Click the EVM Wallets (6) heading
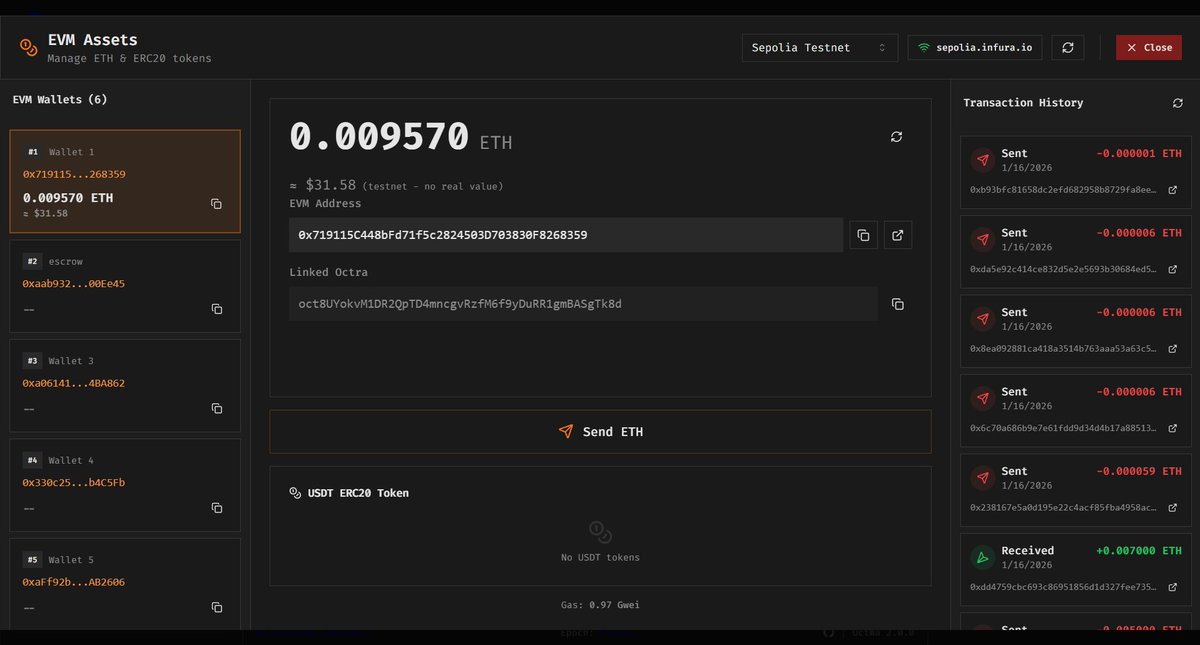The image size is (1200, 645). tap(60, 100)
